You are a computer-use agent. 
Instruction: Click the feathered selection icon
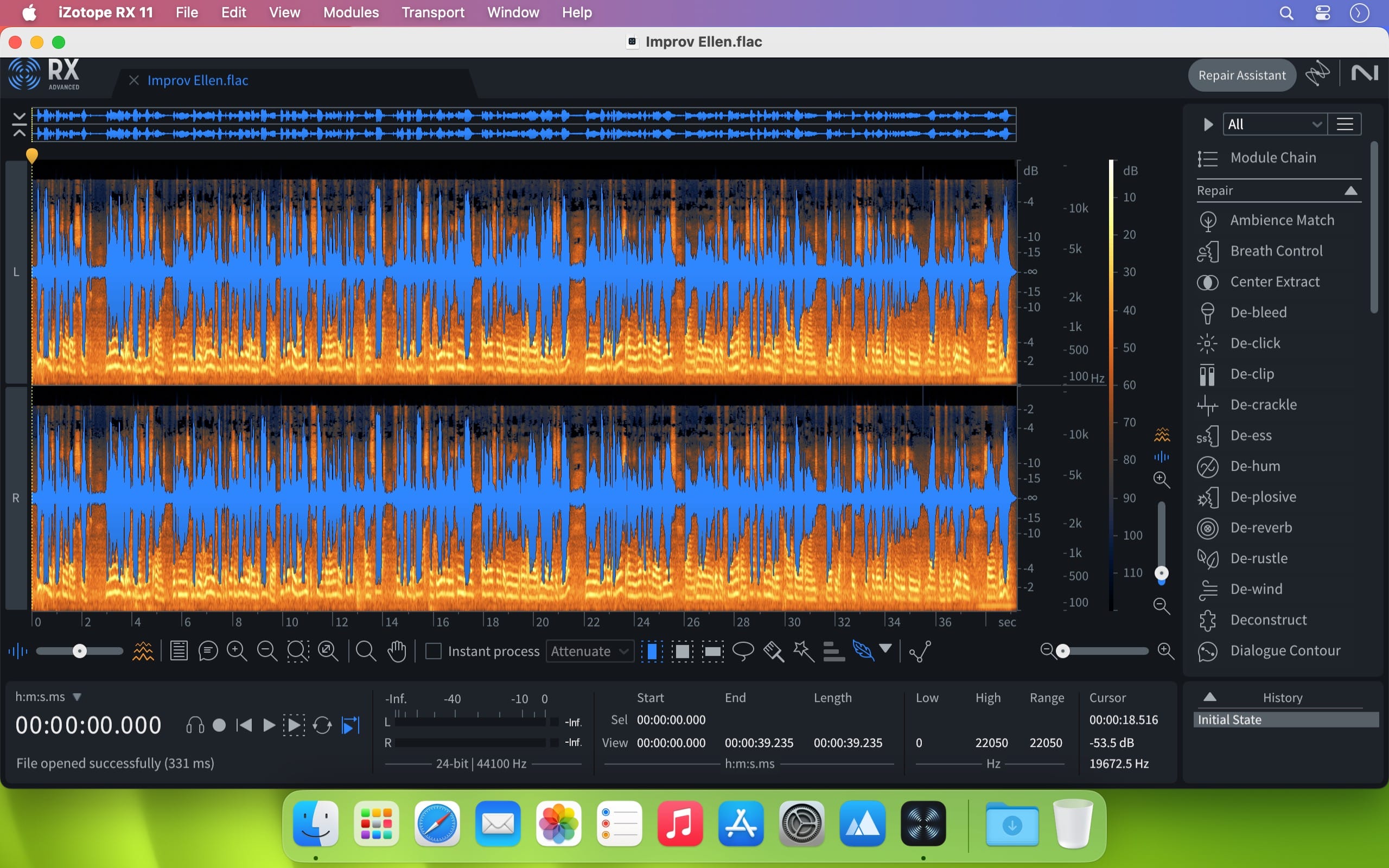[x=863, y=651]
